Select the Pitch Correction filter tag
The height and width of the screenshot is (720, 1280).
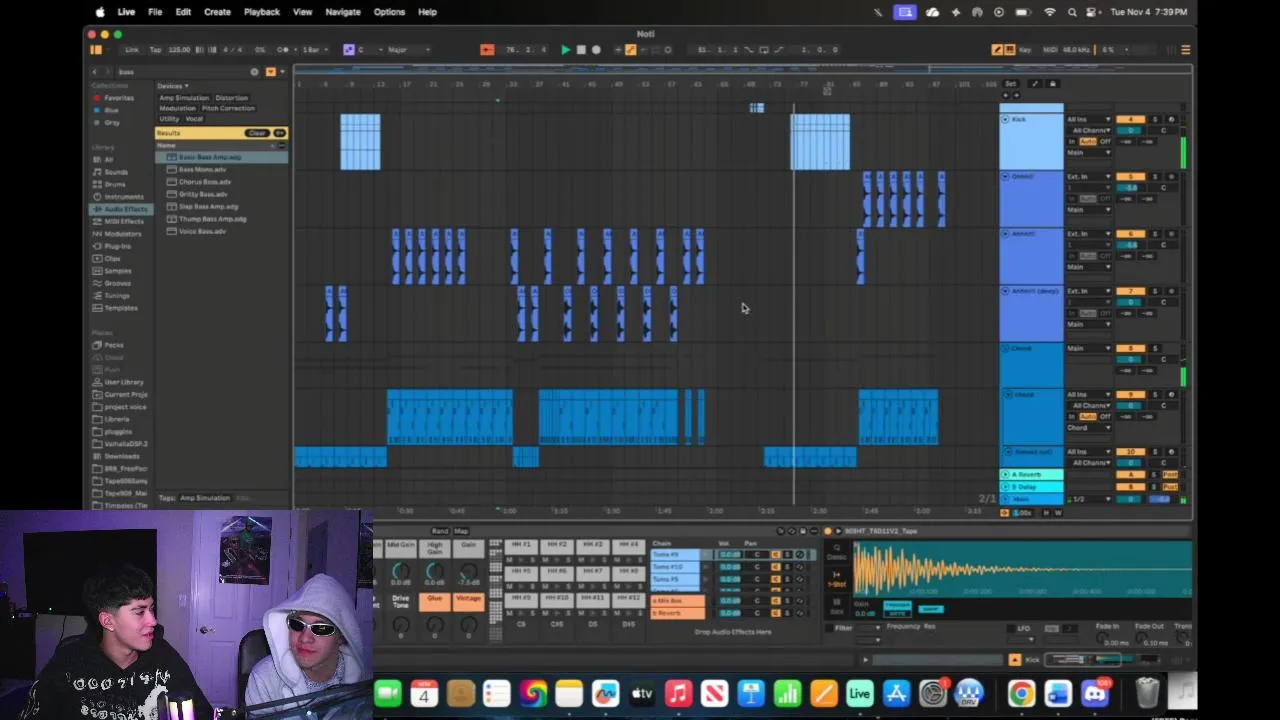[x=228, y=108]
